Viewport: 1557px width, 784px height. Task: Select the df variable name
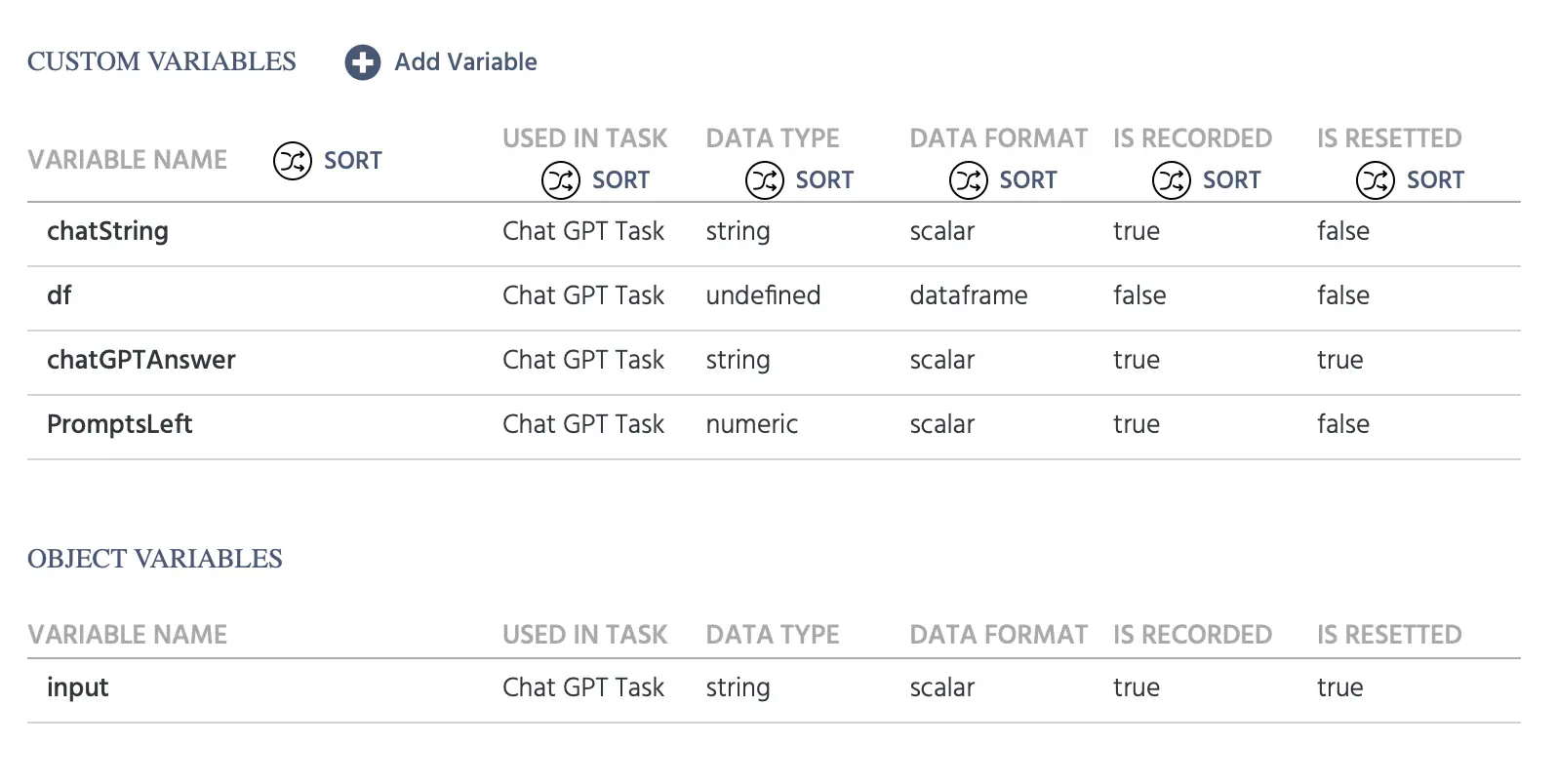(60, 295)
